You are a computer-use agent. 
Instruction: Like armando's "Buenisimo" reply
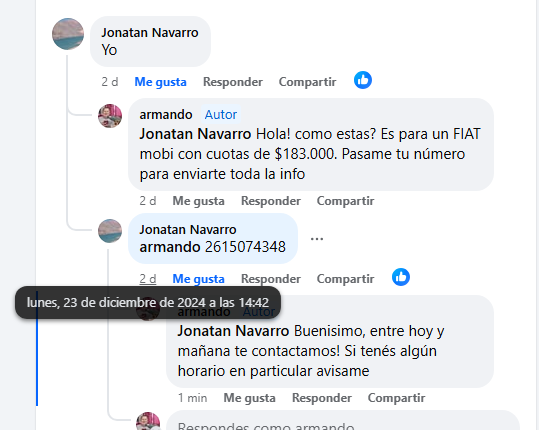[250, 398]
